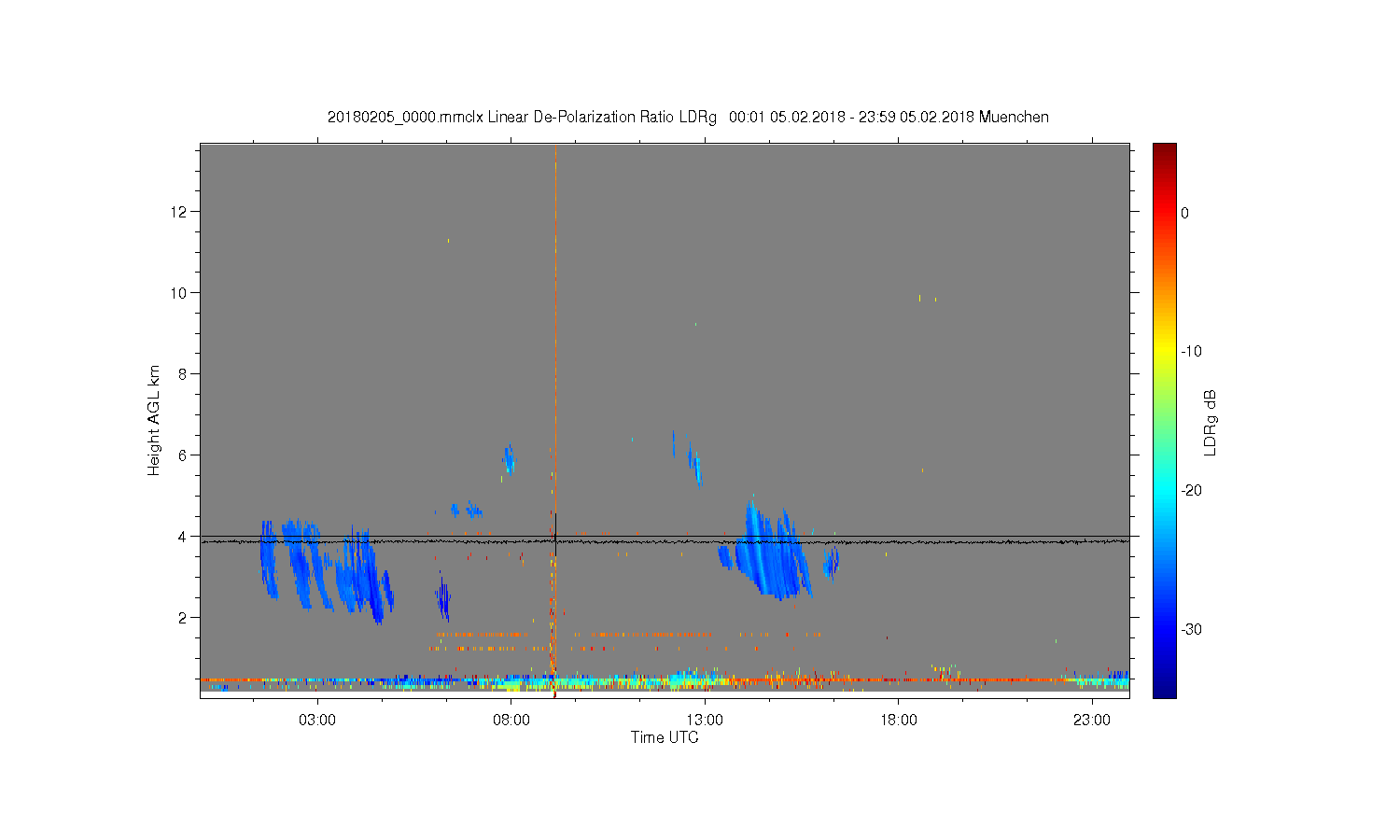Click the 'LDRg dB' colorbar label
Image resolution: width=1400 pixels, height=840 pixels.
pos(1211,422)
